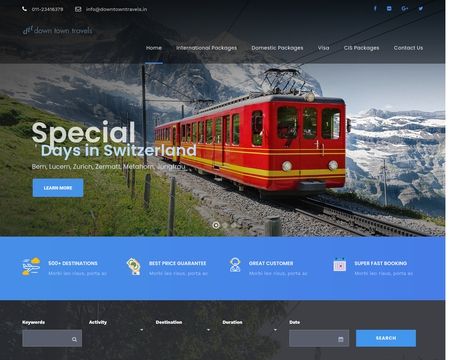Click the email envelope icon
Screen dimensions: 450x360
click(x=78, y=9)
